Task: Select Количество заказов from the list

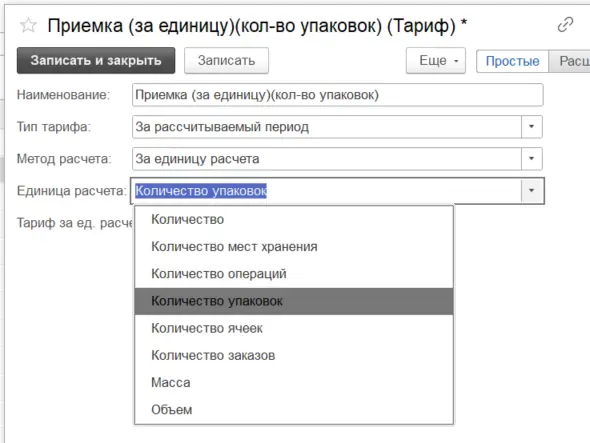Action: coord(294,355)
